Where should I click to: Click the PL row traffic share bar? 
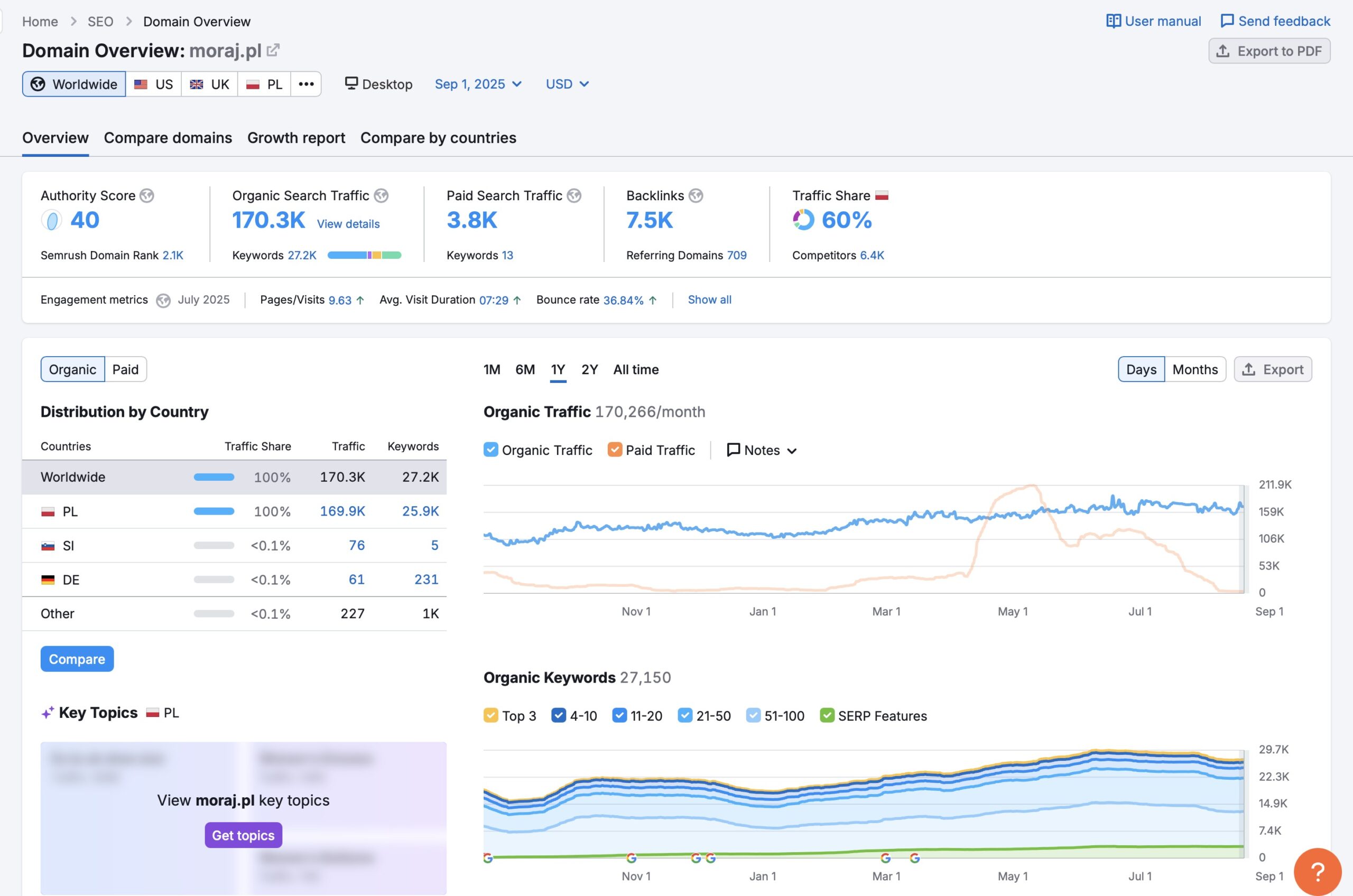[214, 511]
